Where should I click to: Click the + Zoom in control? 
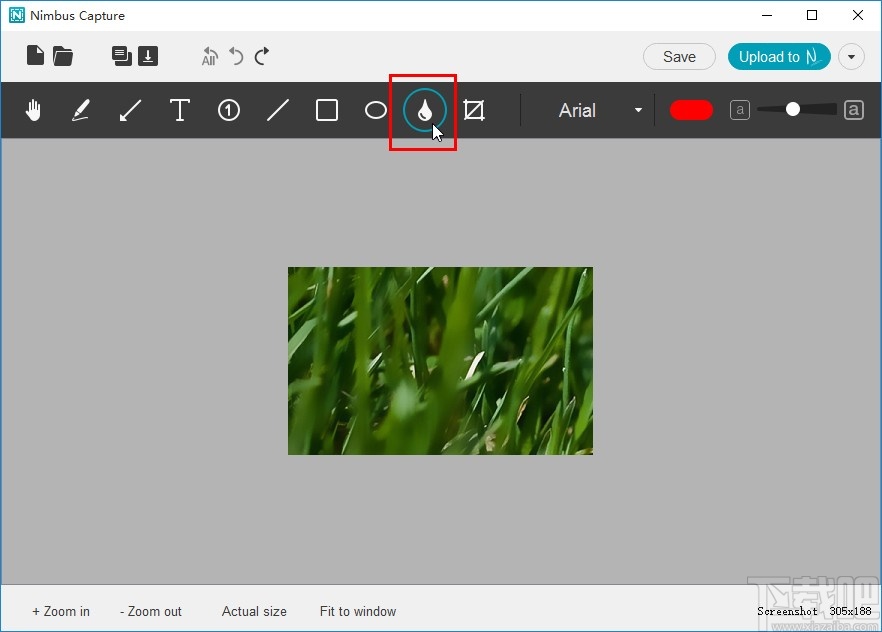point(61,611)
